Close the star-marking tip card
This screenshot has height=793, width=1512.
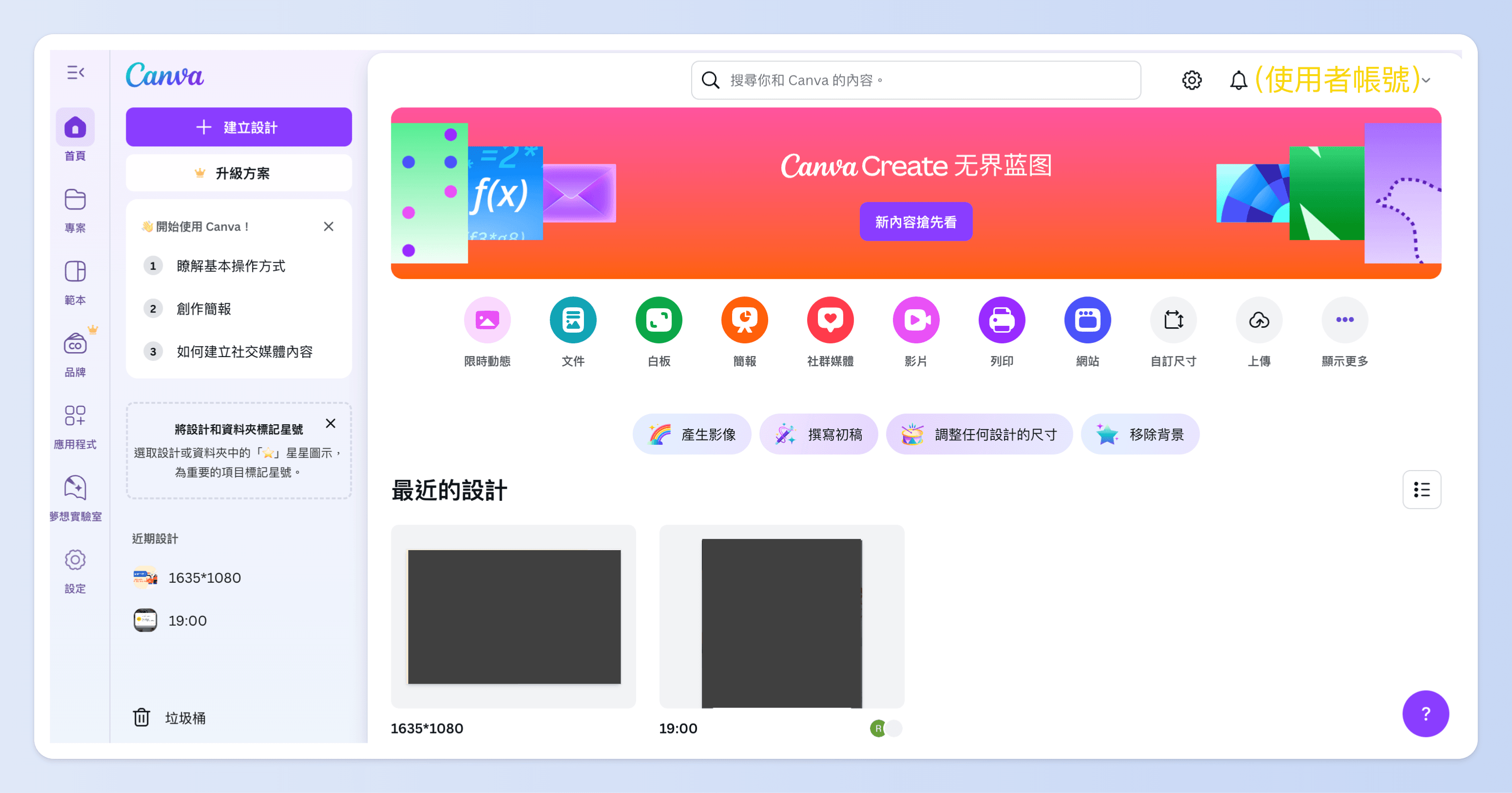point(330,423)
